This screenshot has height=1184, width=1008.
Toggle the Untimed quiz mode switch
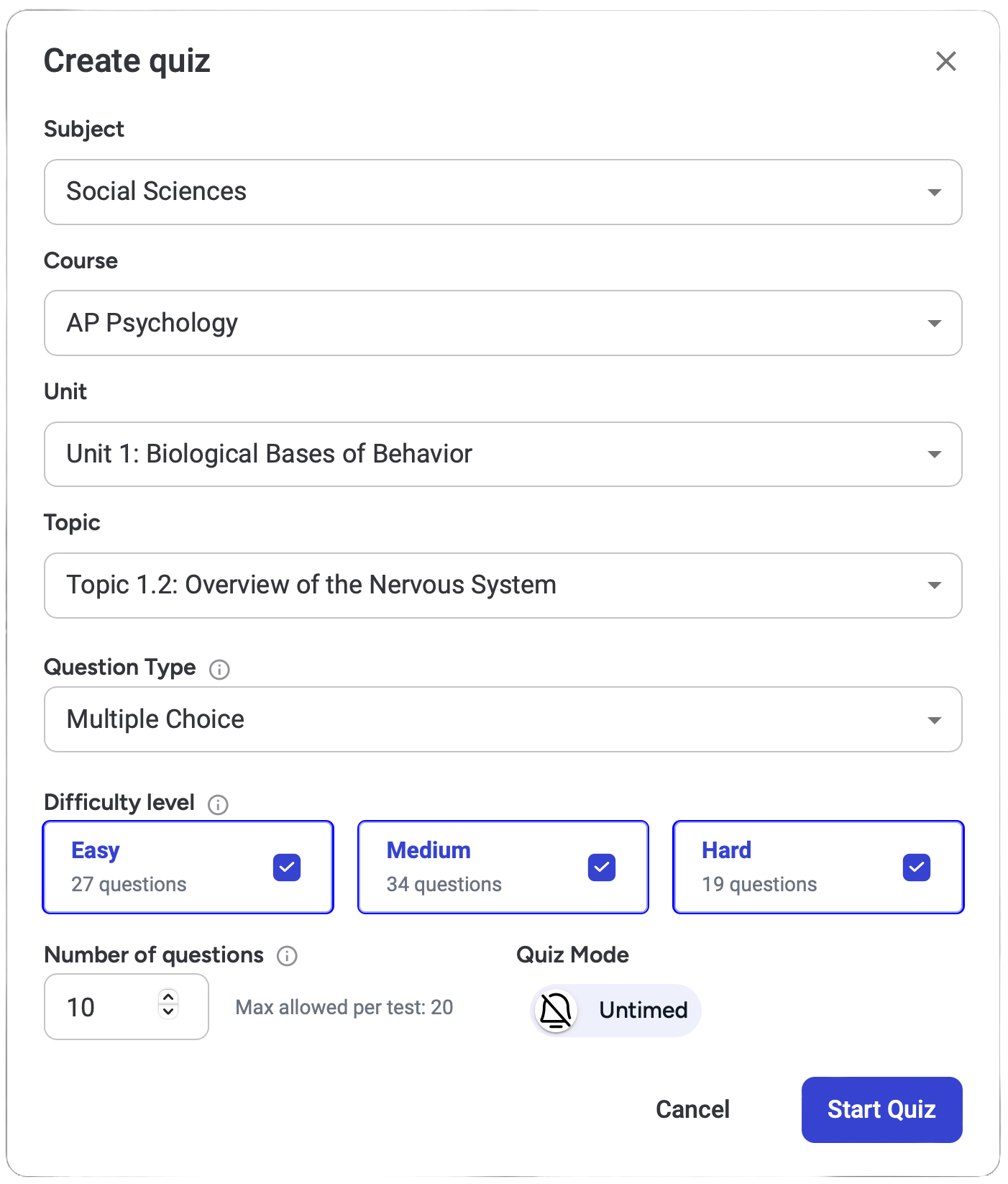tap(615, 1011)
